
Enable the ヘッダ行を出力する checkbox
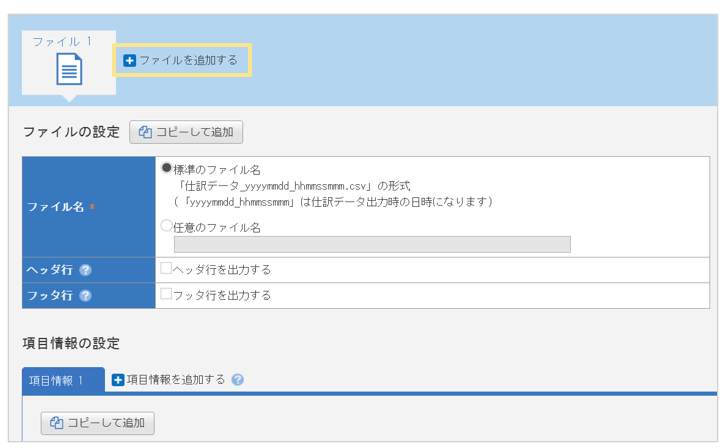(x=167, y=268)
